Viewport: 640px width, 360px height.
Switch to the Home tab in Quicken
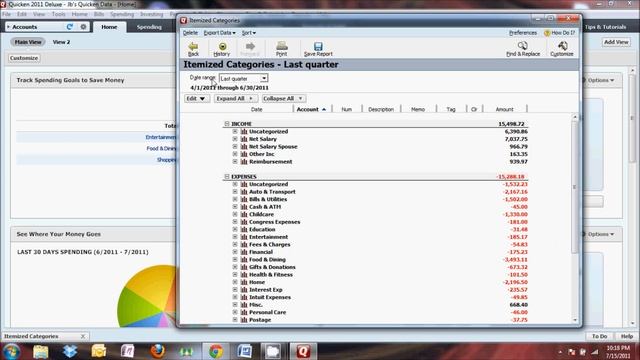109,27
